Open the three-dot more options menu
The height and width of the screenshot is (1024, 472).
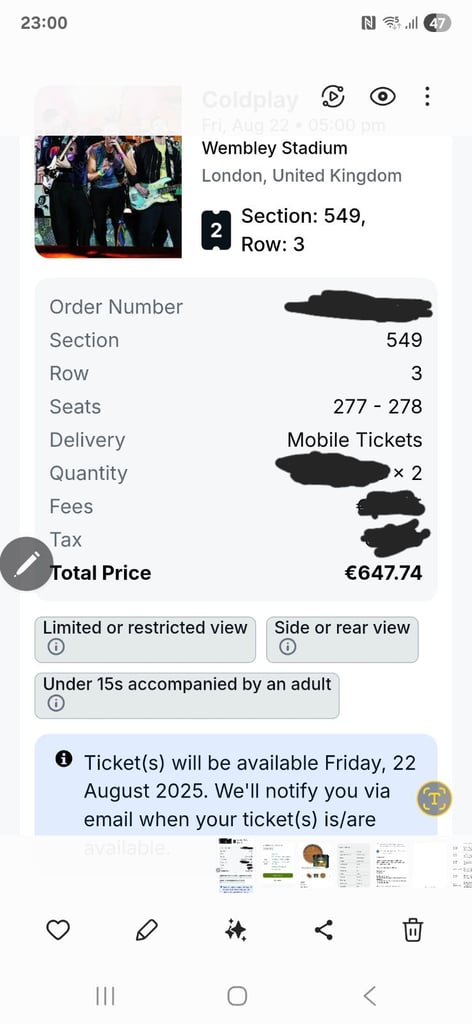(x=427, y=97)
